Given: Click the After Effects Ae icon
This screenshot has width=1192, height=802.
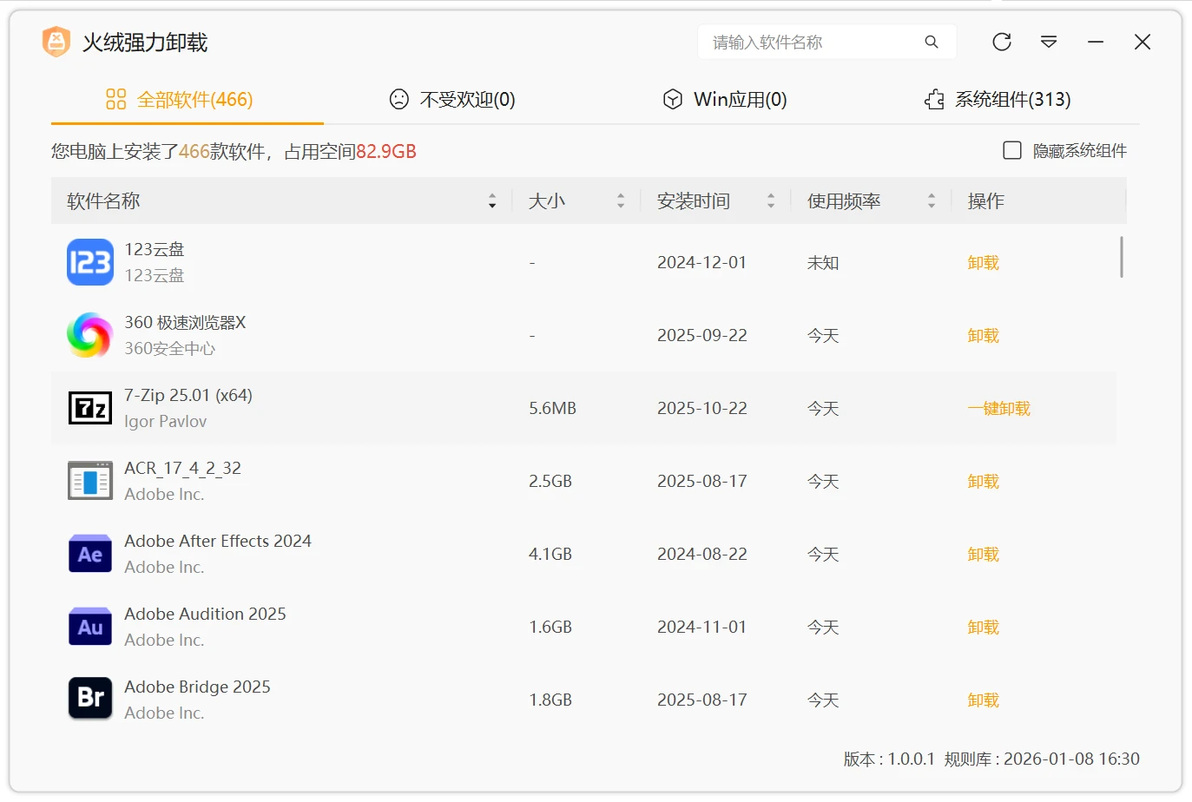Looking at the screenshot, I should (90, 554).
